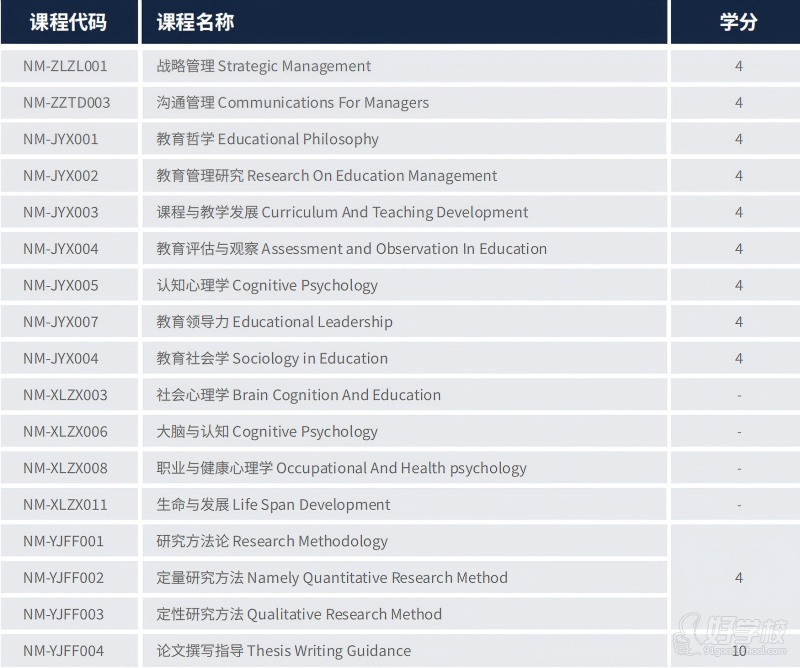Select 教育评估与观察 Assessment and Observation row

point(352,249)
